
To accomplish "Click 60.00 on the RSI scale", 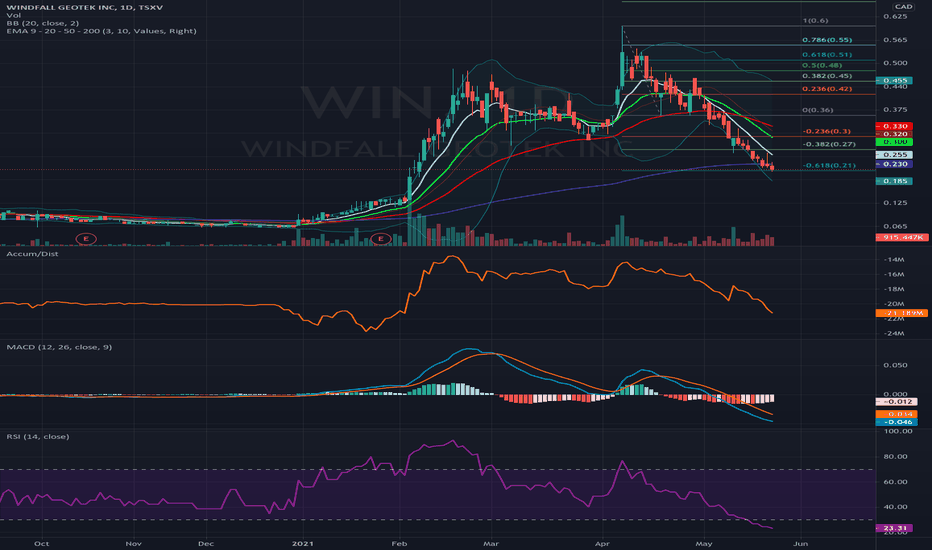I will click(x=896, y=482).
